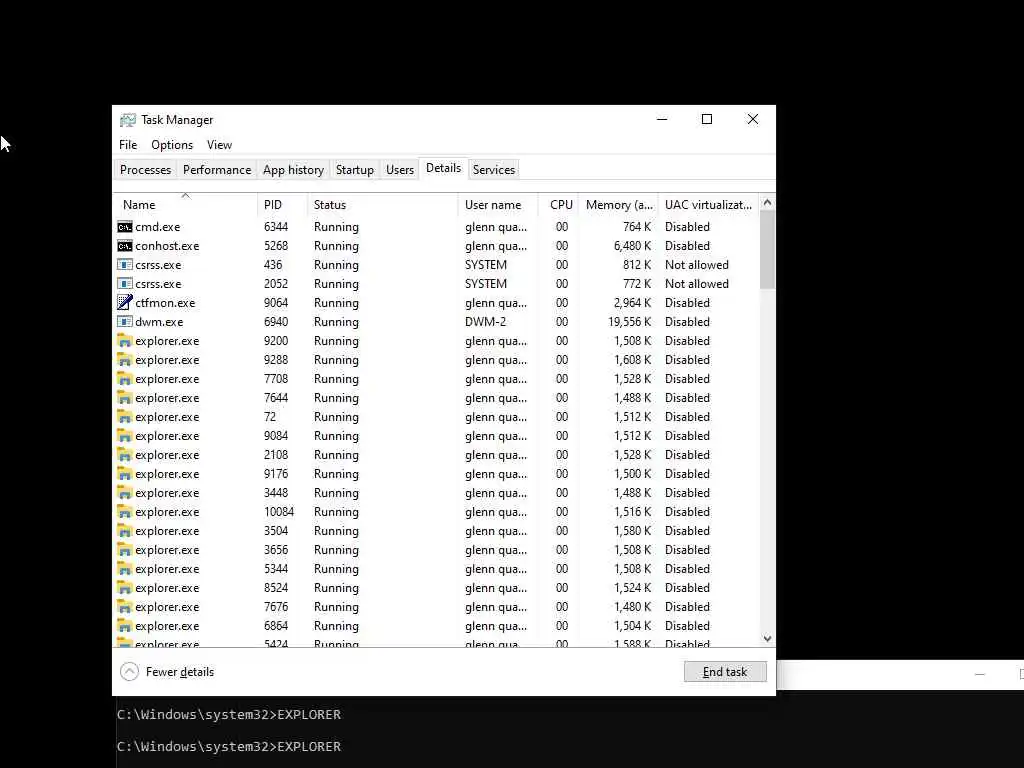1024x768 pixels.
Task: Sort by the PID column header
Action: pos(282,204)
